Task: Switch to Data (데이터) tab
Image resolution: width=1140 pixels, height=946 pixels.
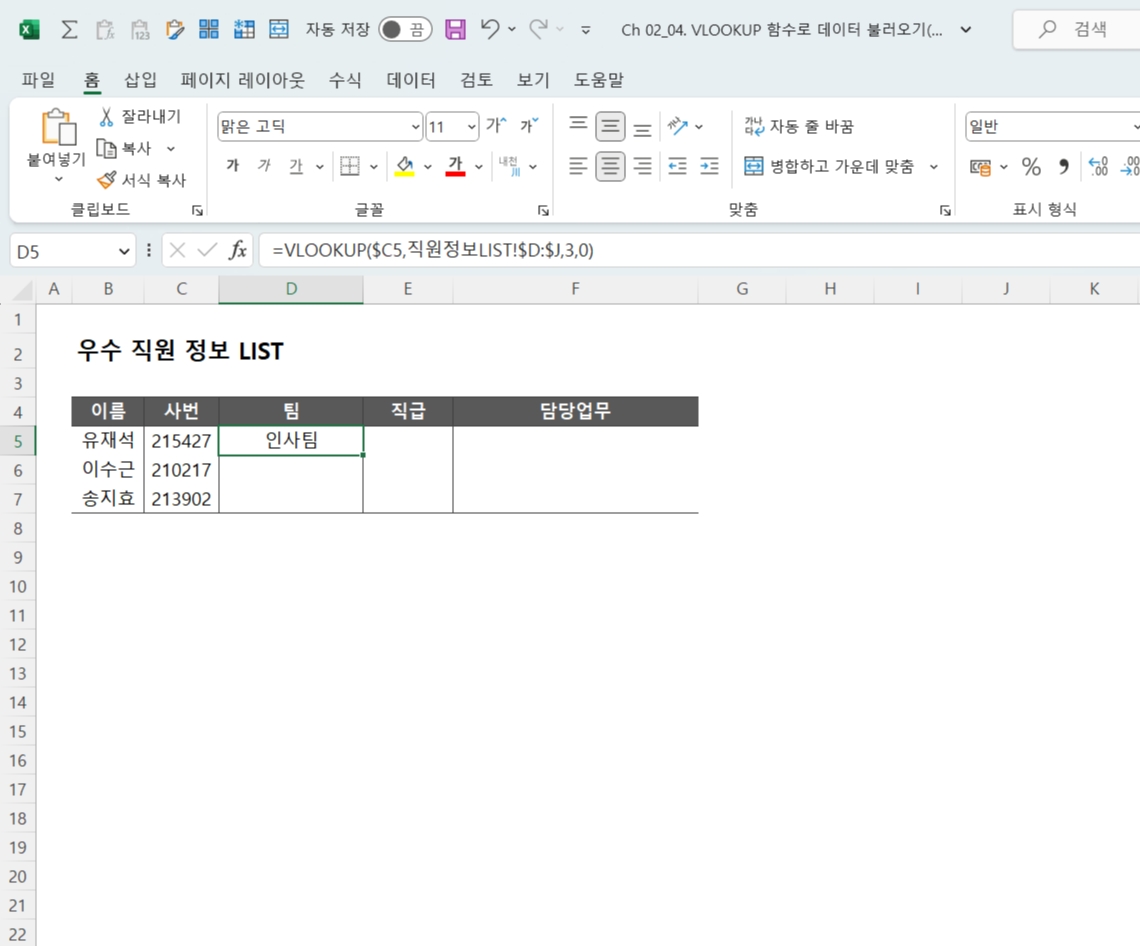Action: 411,80
